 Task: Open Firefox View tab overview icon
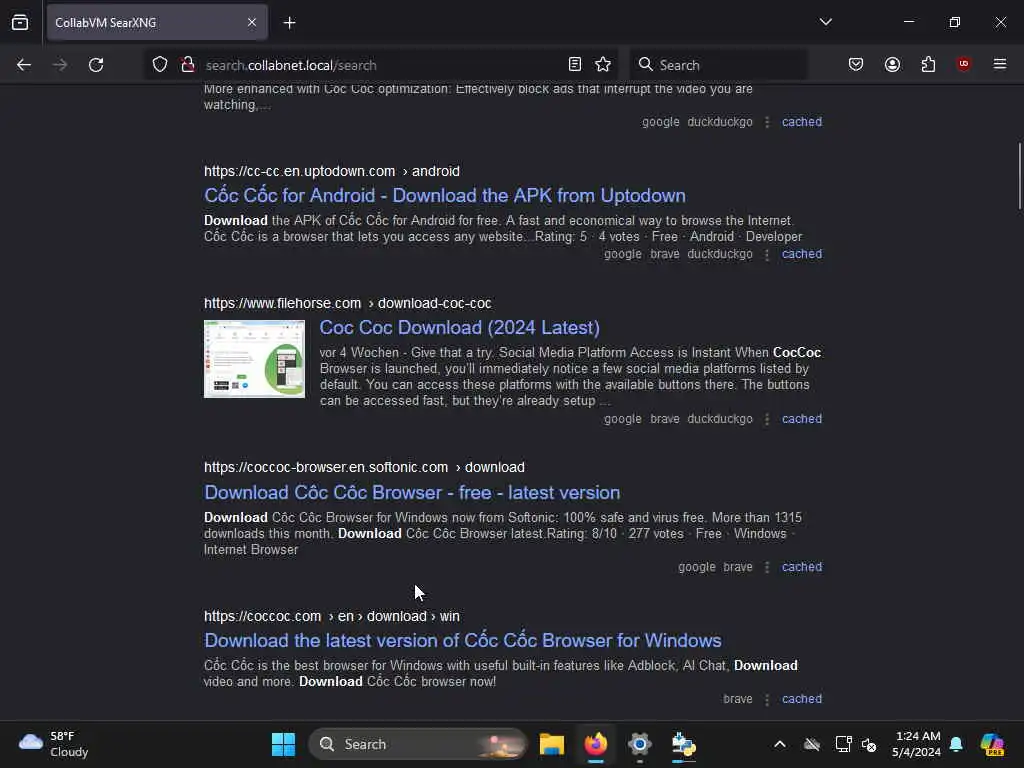point(20,22)
